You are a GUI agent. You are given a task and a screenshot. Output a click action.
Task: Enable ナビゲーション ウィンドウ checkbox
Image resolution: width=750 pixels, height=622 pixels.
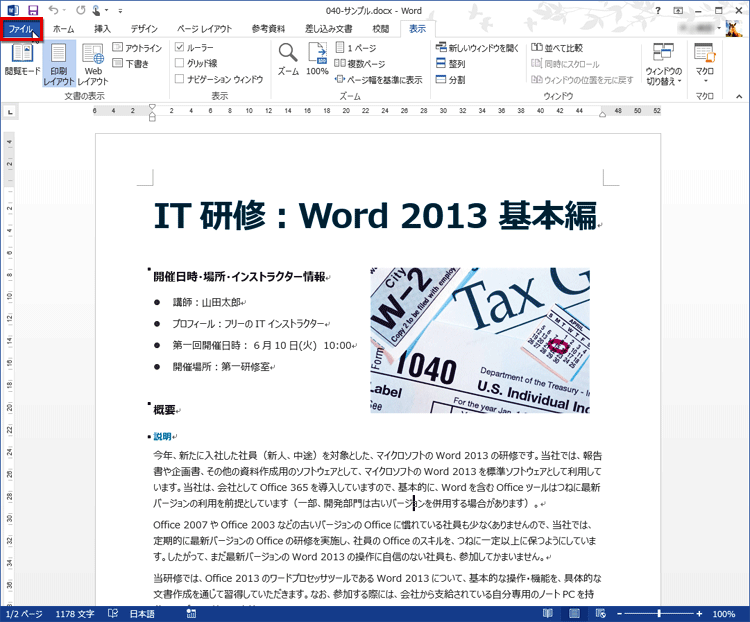click(179, 78)
